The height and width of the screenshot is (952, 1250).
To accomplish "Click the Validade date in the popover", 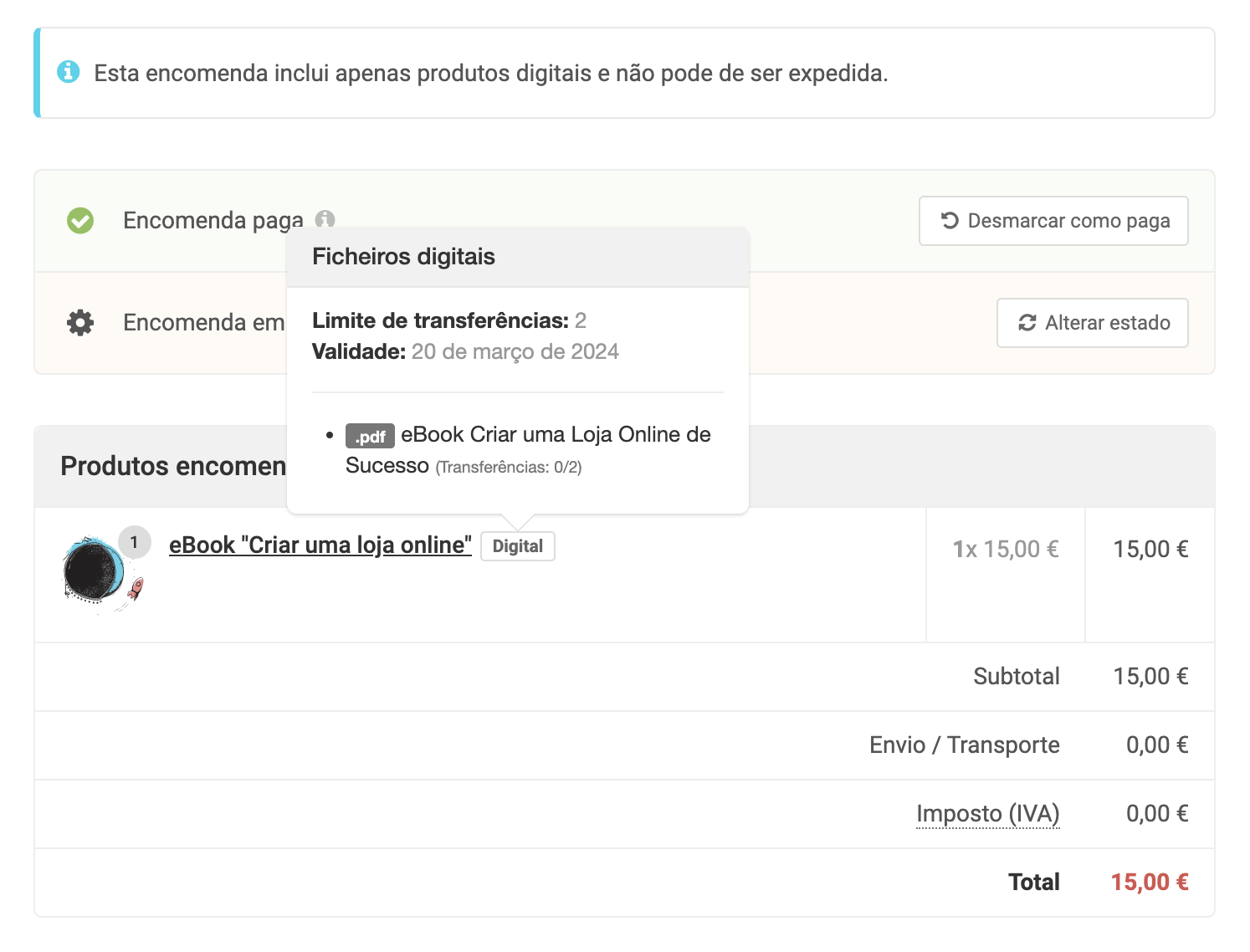I will click(515, 351).
